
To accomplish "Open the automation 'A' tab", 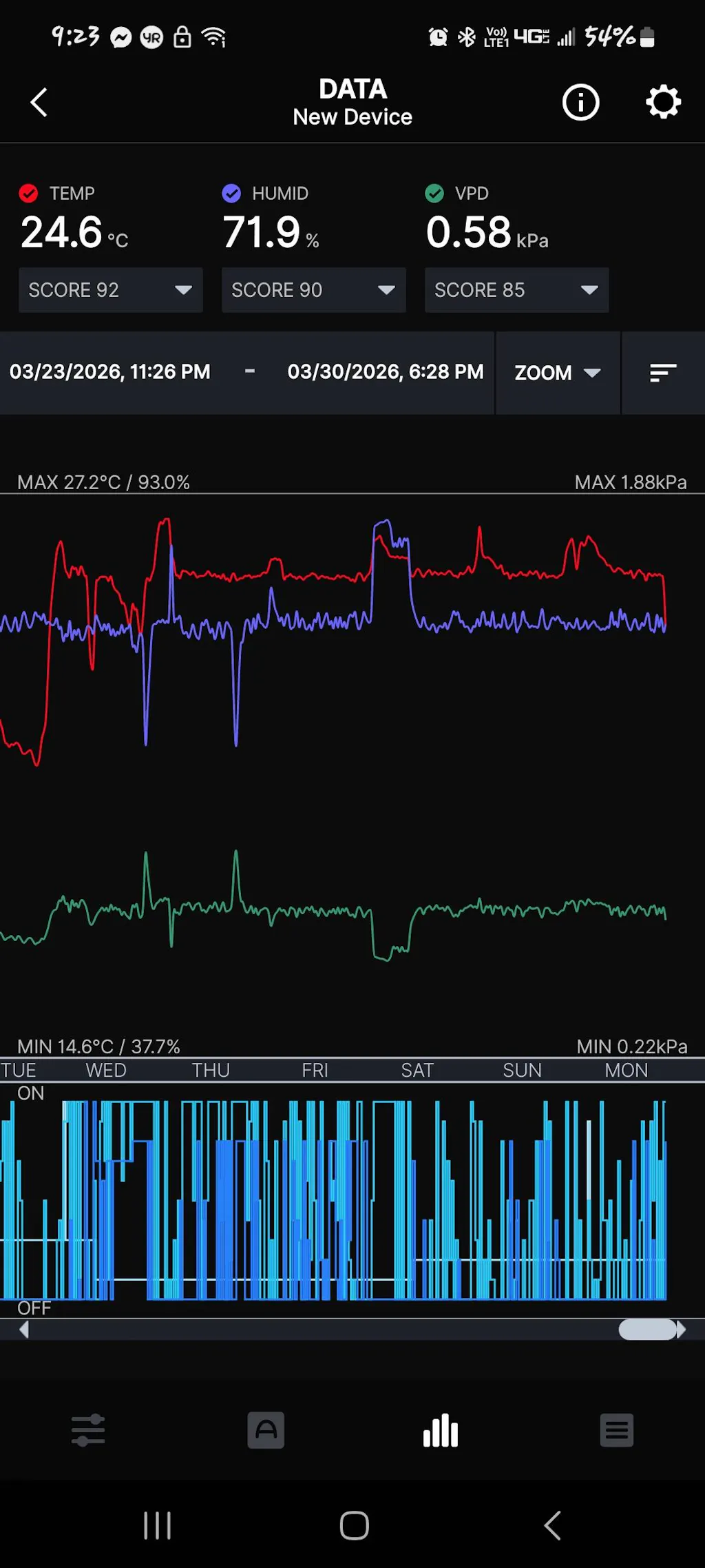I will [x=266, y=1431].
